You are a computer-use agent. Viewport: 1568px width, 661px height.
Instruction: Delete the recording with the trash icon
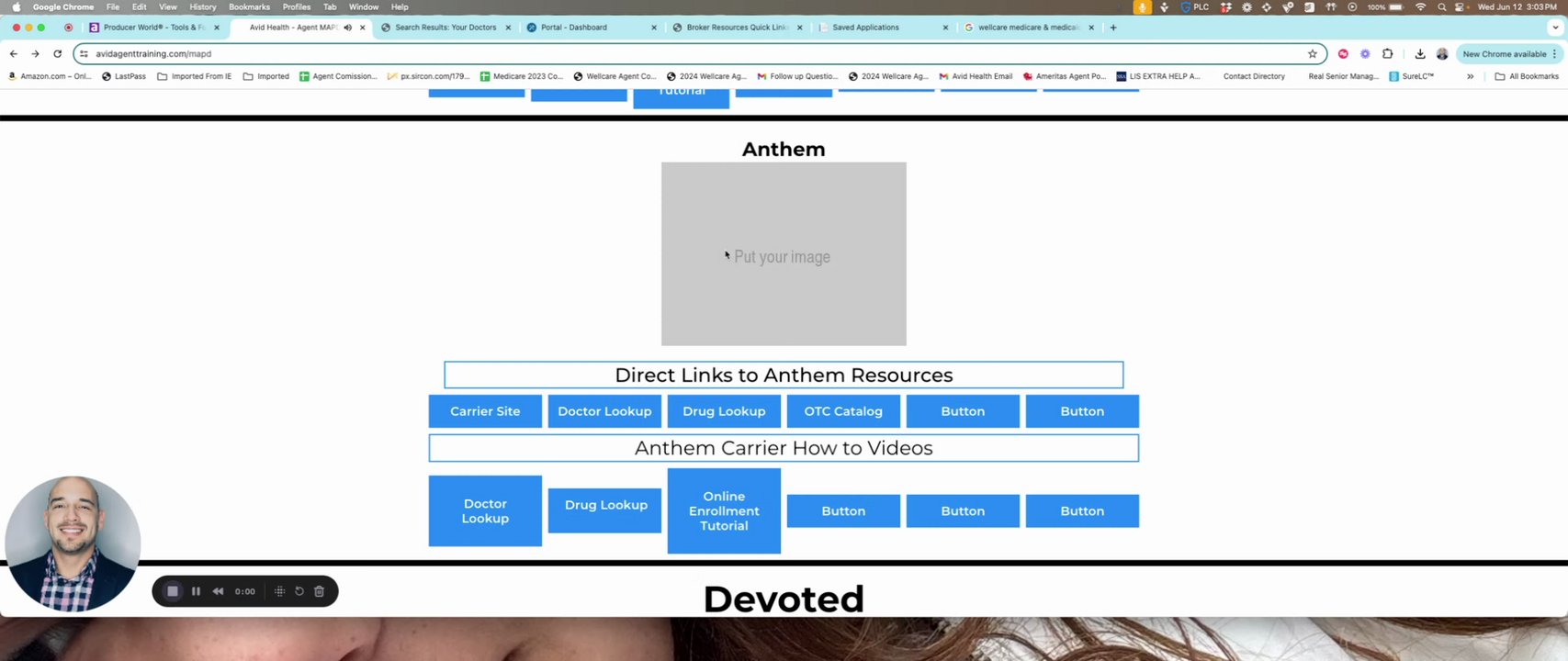[320, 591]
